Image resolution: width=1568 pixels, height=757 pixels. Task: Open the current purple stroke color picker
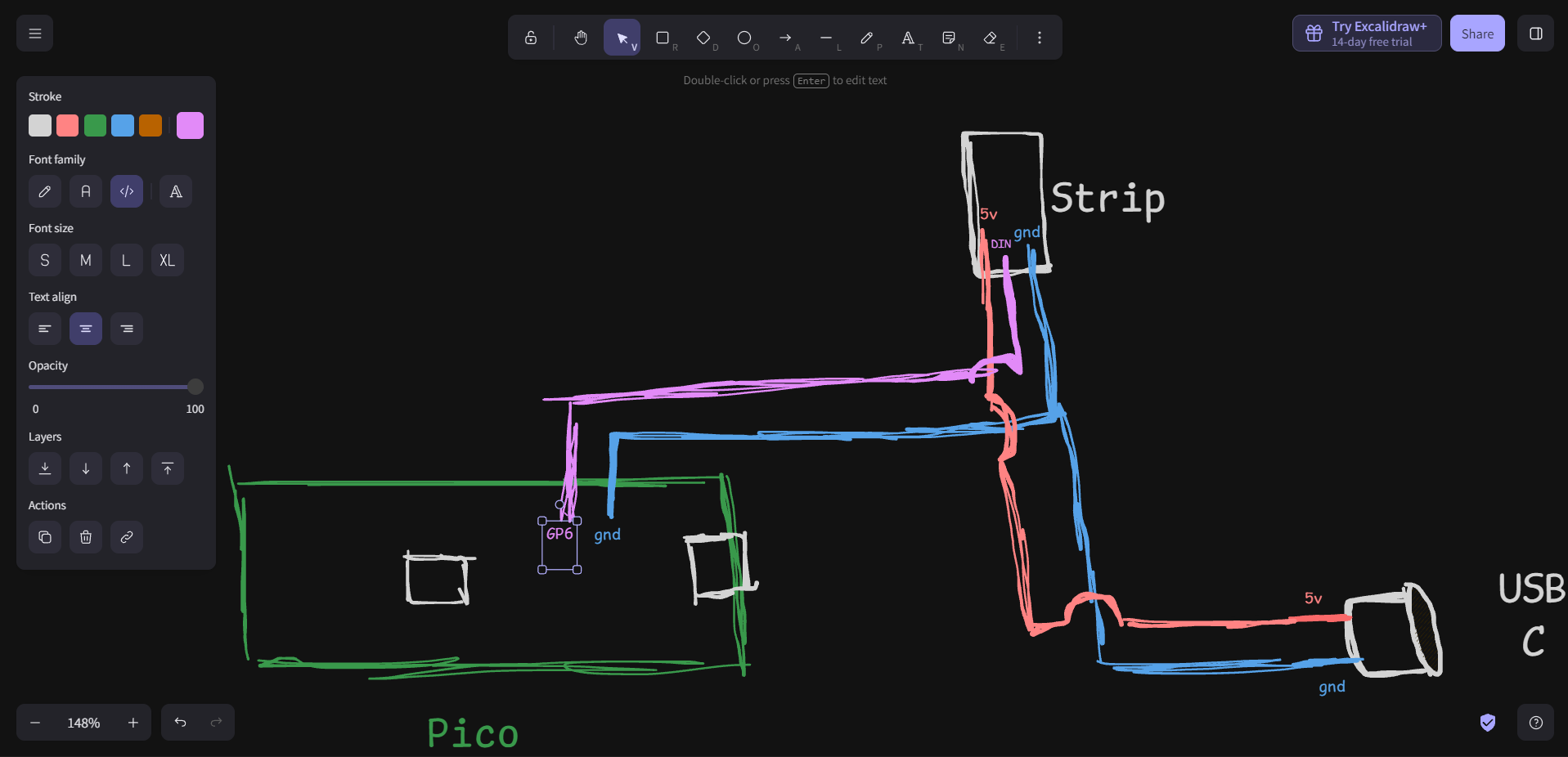[190, 125]
